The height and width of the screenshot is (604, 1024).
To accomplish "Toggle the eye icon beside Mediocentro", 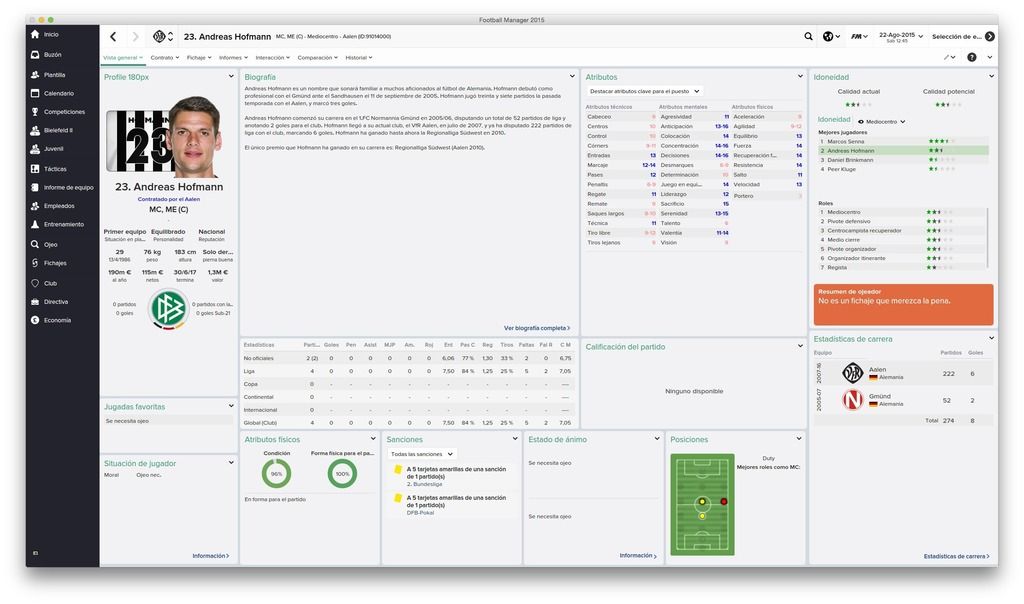I will click(x=861, y=121).
